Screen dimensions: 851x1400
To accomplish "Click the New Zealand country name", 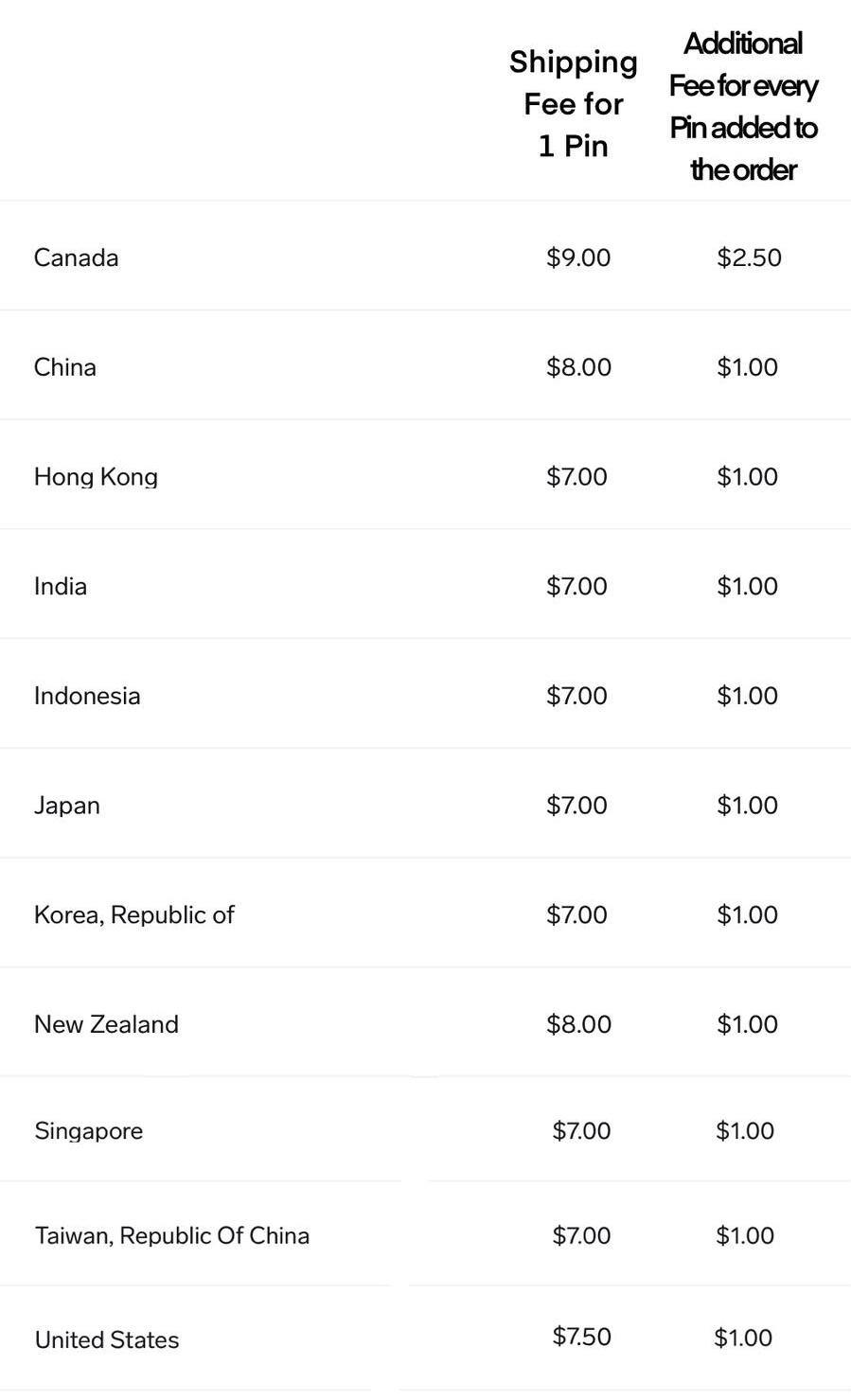I will (x=106, y=1024).
